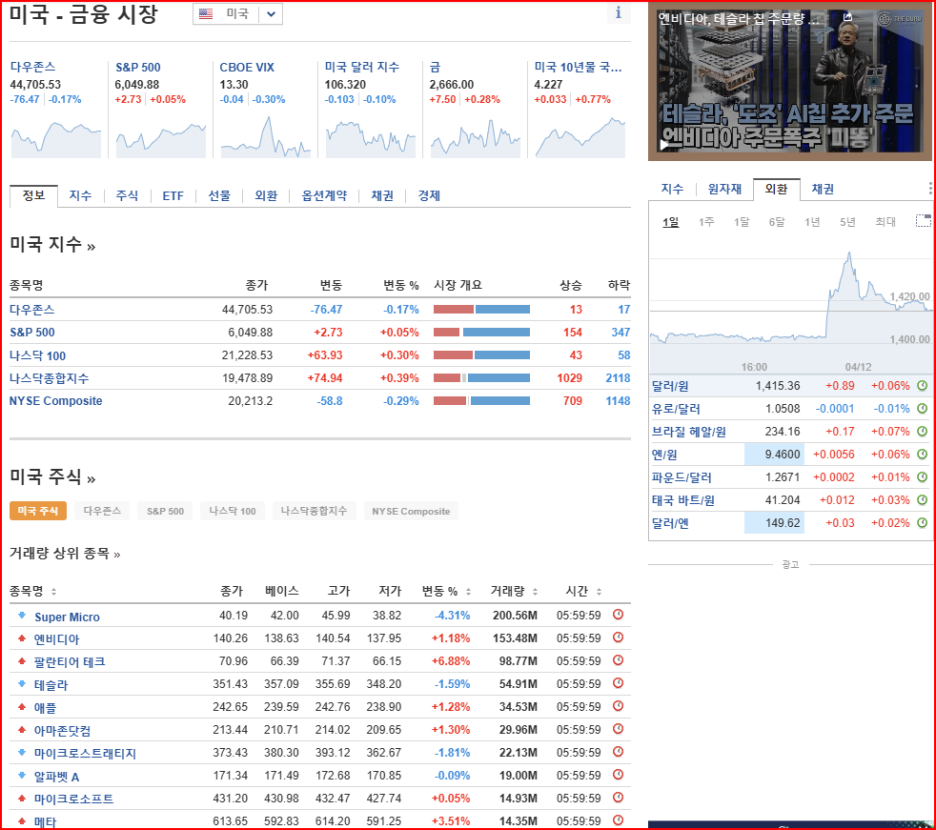Open the 거래량 상위 종목 list link
936x830 pixels.
(x=65, y=554)
